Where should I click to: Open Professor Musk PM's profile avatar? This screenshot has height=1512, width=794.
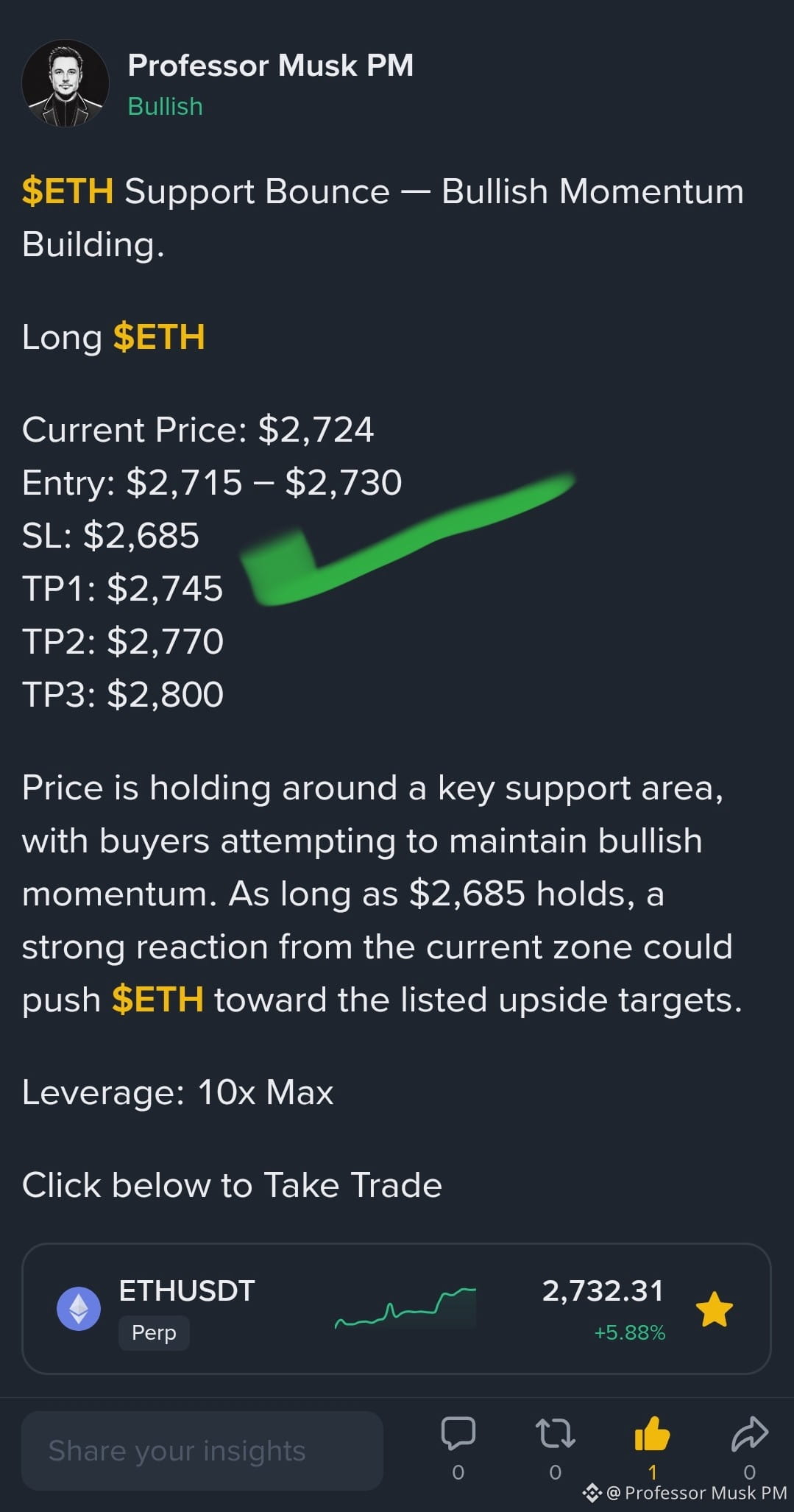[65, 83]
